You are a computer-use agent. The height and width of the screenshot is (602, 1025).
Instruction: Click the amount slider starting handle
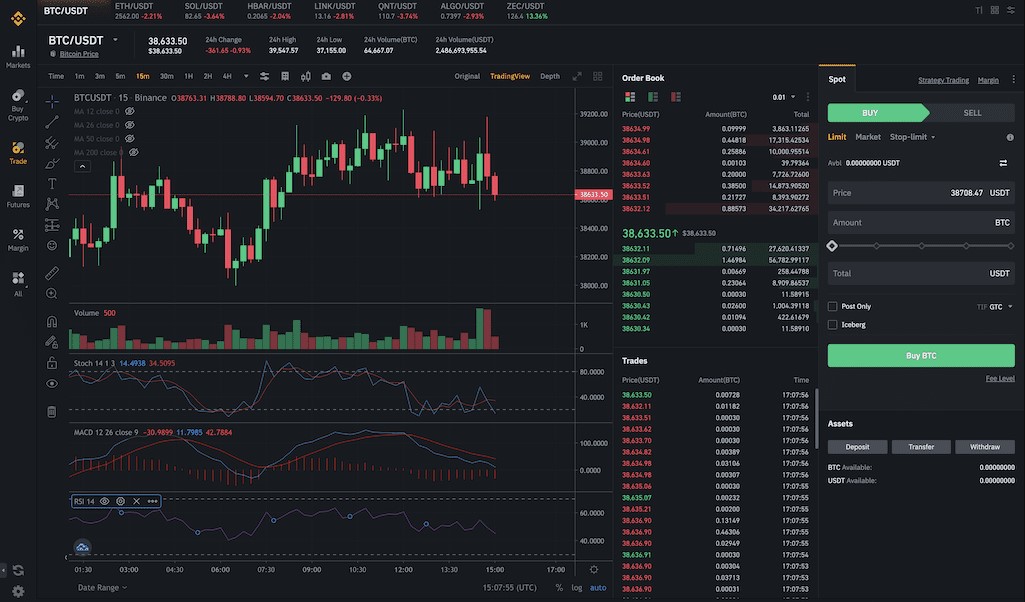(x=832, y=246)
